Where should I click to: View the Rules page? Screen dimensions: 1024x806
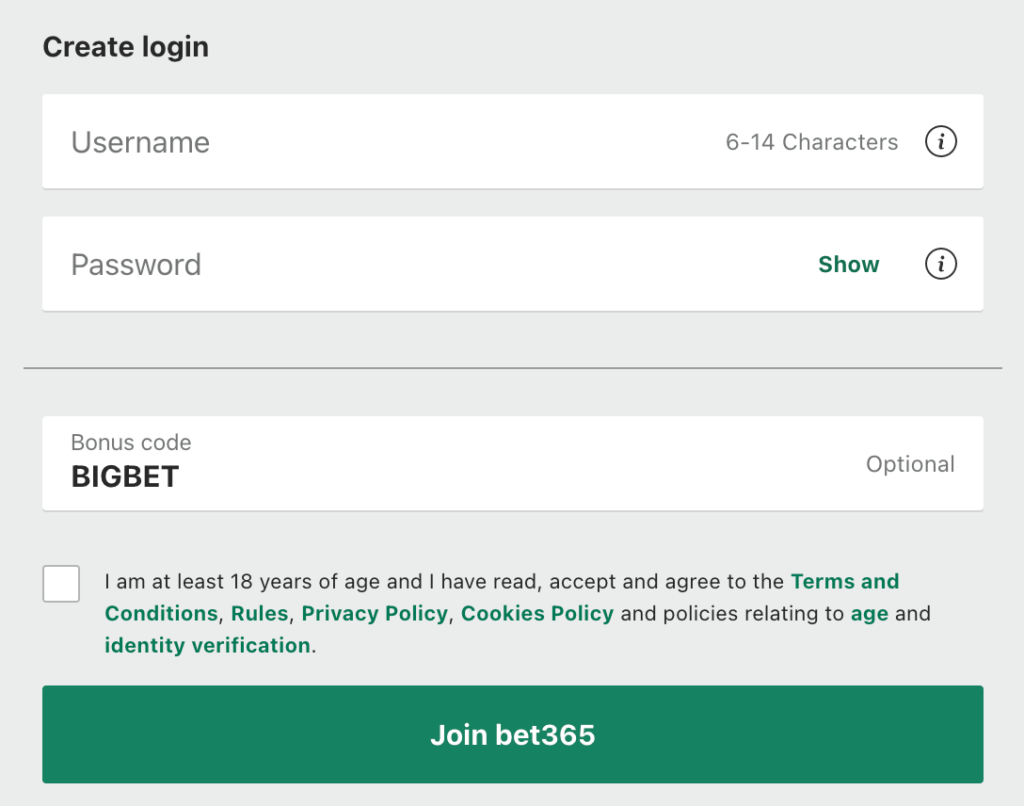(259, 613)
